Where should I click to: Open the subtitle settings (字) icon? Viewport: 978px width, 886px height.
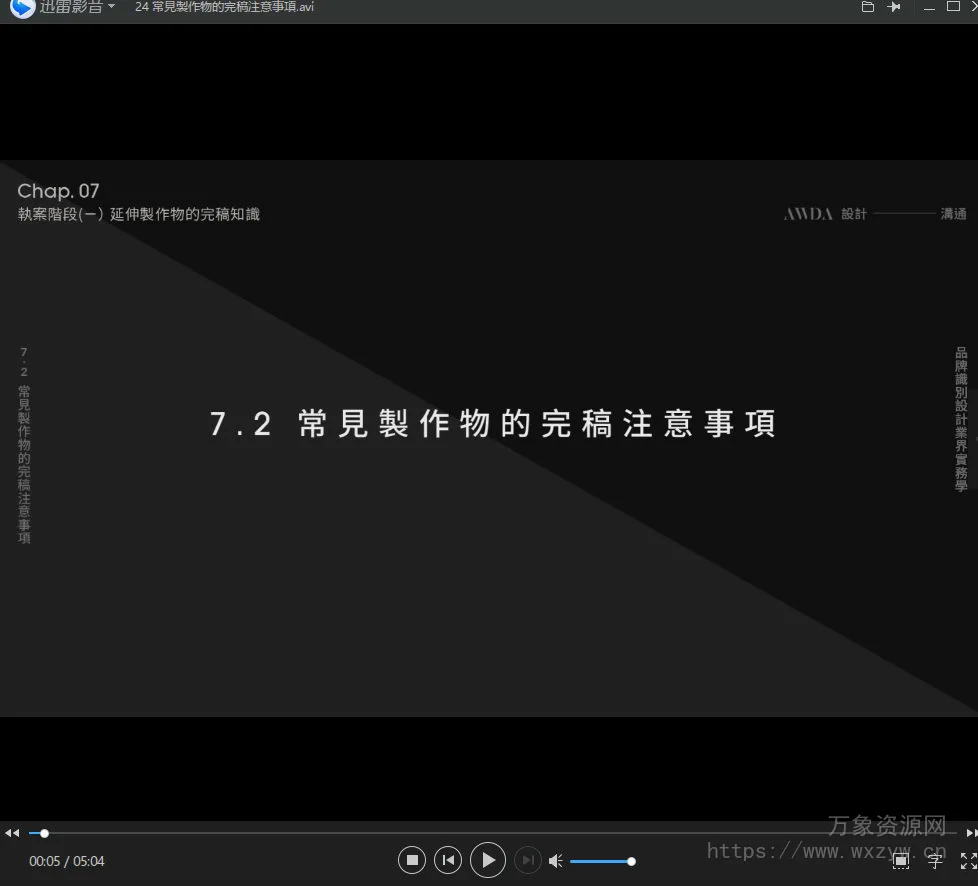tap(935, 860)
